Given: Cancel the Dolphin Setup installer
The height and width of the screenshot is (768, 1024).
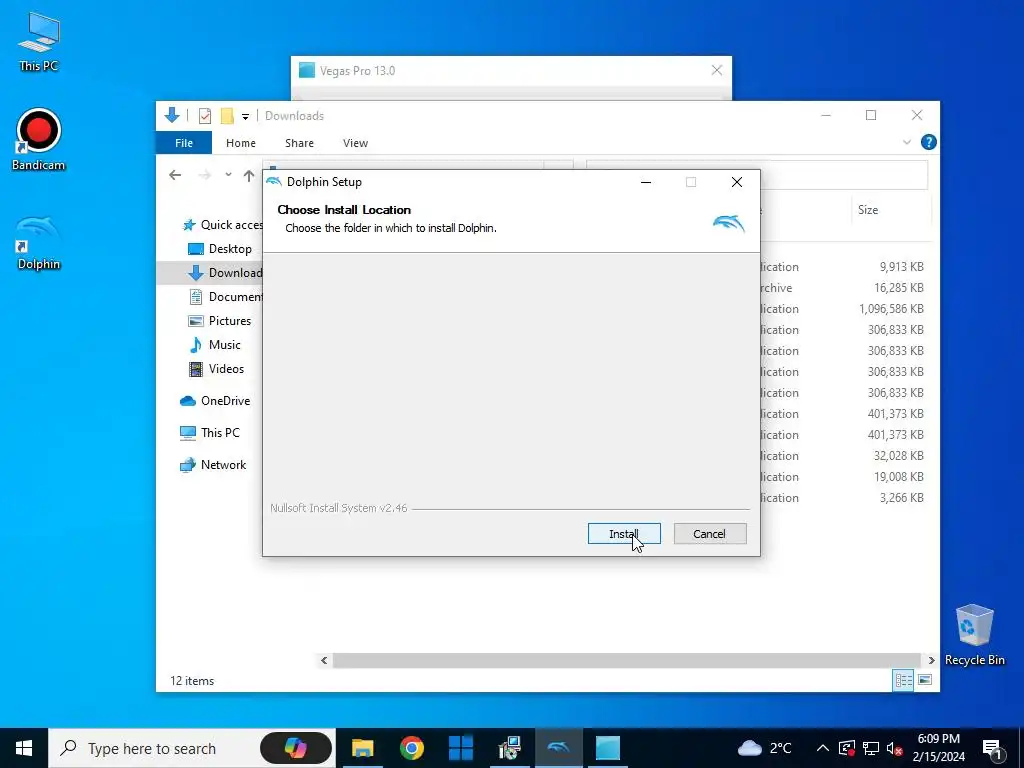Looking at the screenshot, I should [x=710, y=534].
